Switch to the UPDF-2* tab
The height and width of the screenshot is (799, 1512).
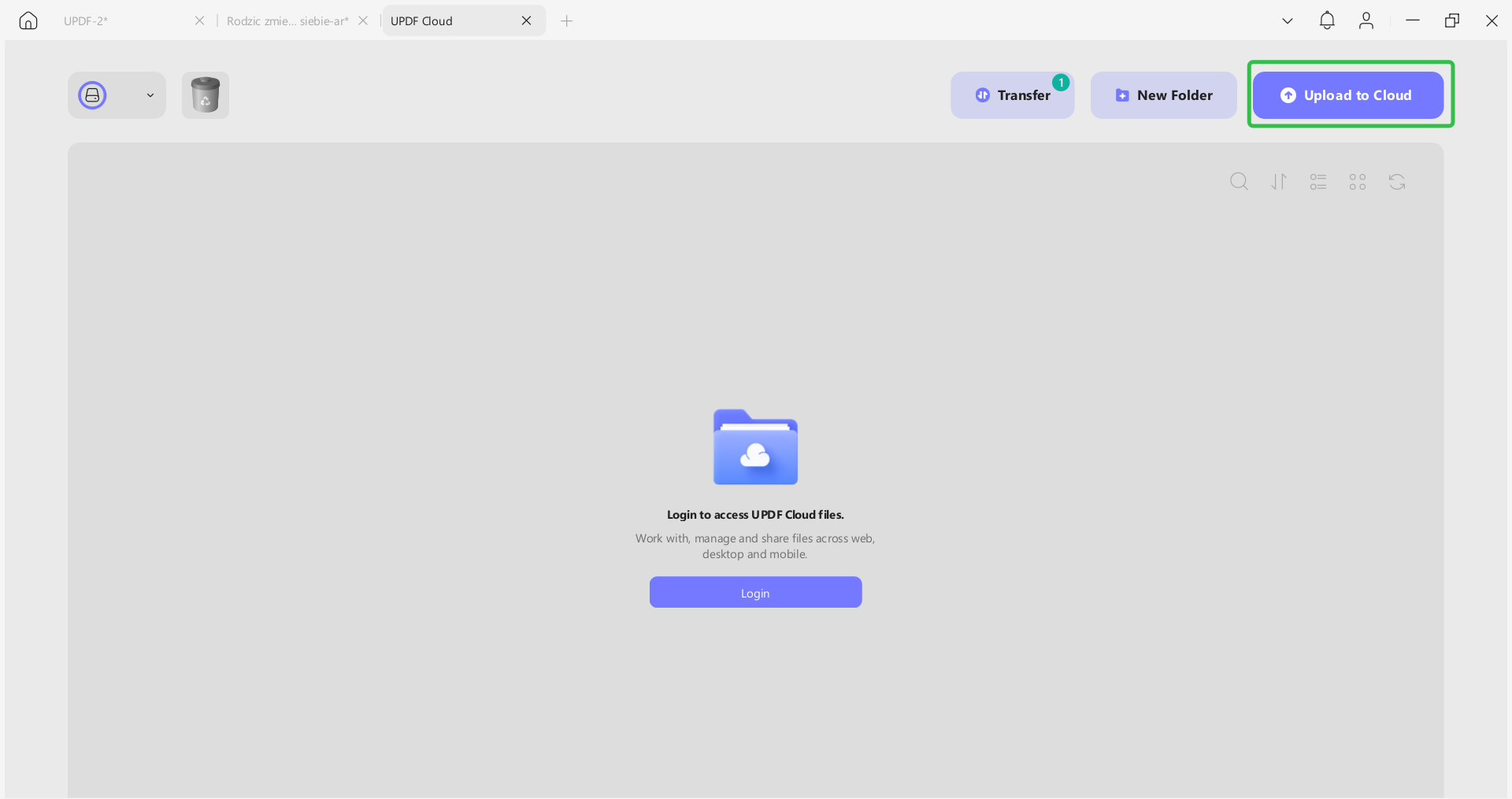(x=86, y=21)
